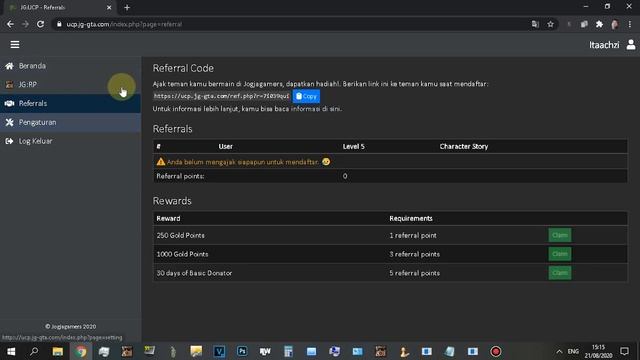Open the hamburger sidebar menu
Screen dimensions: 640x360
15,44
